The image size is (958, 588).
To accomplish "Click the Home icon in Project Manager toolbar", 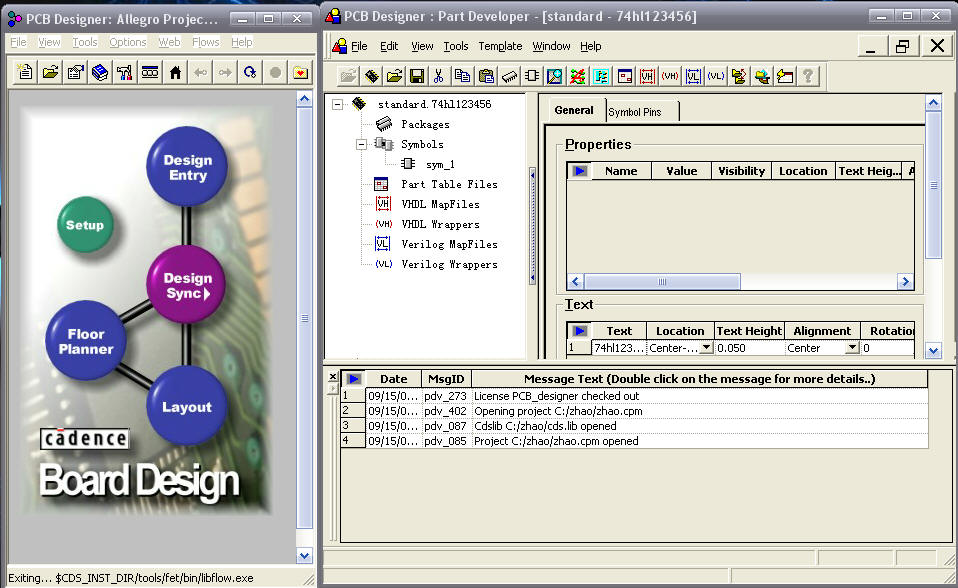I will [x=175, y=72].
